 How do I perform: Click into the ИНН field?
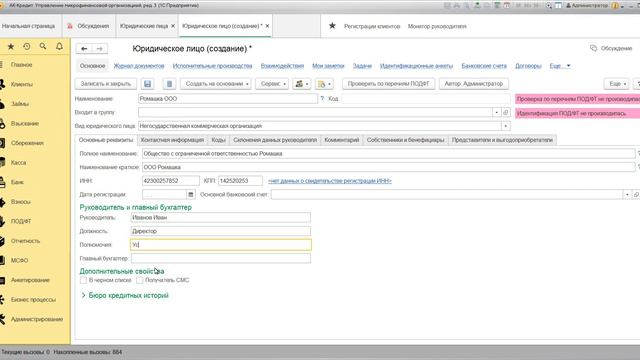point(171,181)
